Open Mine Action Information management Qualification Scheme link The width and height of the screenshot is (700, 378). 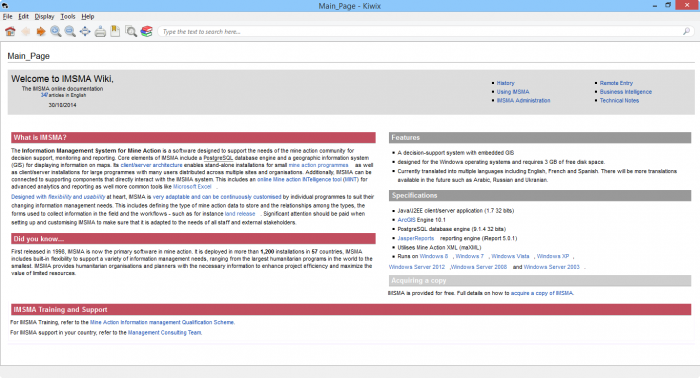pos(162,322)
